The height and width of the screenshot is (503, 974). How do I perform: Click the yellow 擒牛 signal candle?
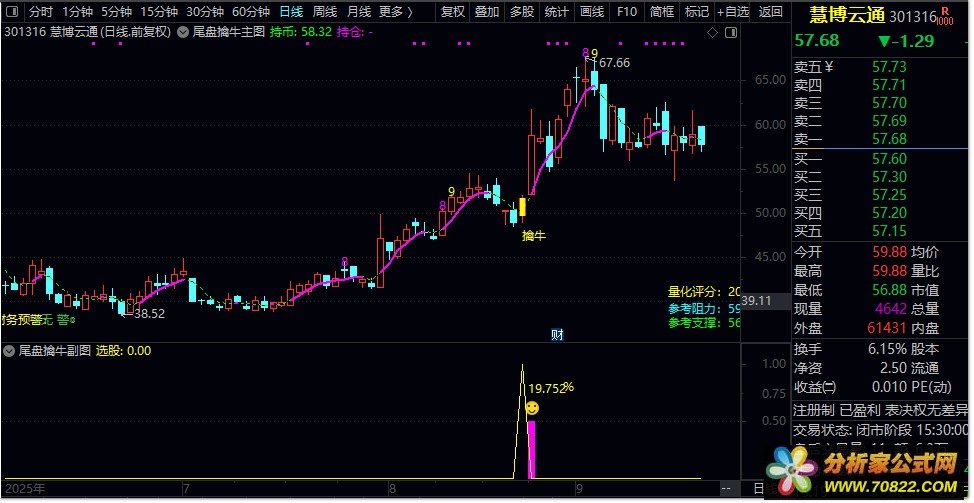point(522,207)
